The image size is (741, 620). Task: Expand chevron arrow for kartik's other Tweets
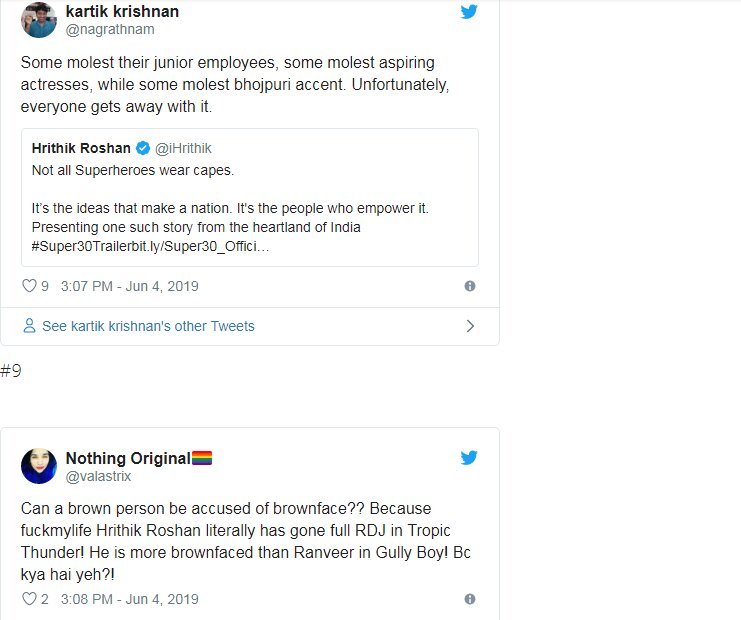tap(470, 326)
